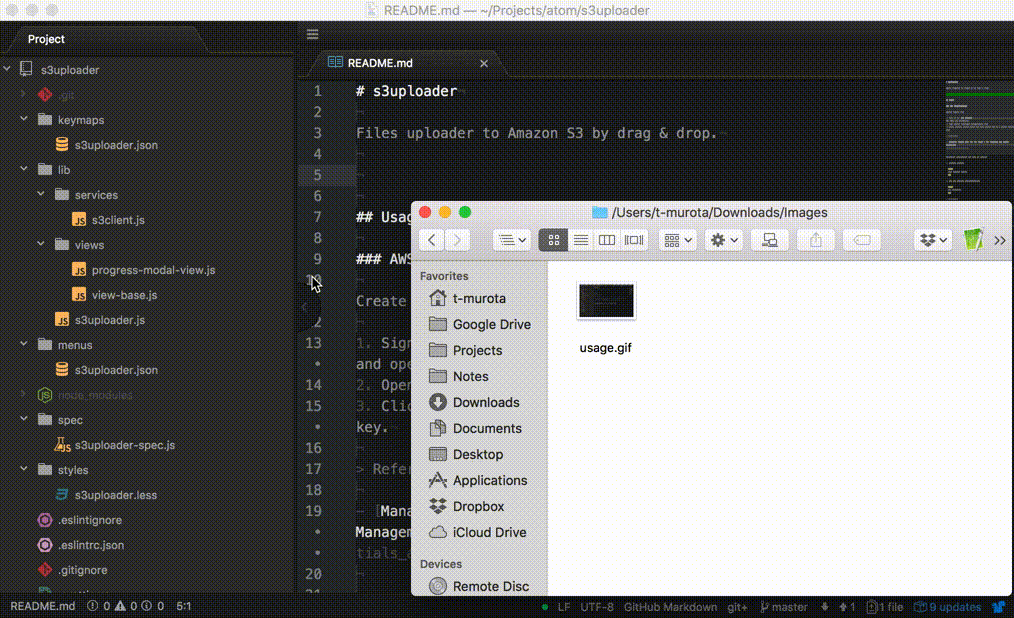Image resolution: width=1014 pixels, height=618 pixels.
Task: Select the Project panel tab
Action: (x=46, y=39)
